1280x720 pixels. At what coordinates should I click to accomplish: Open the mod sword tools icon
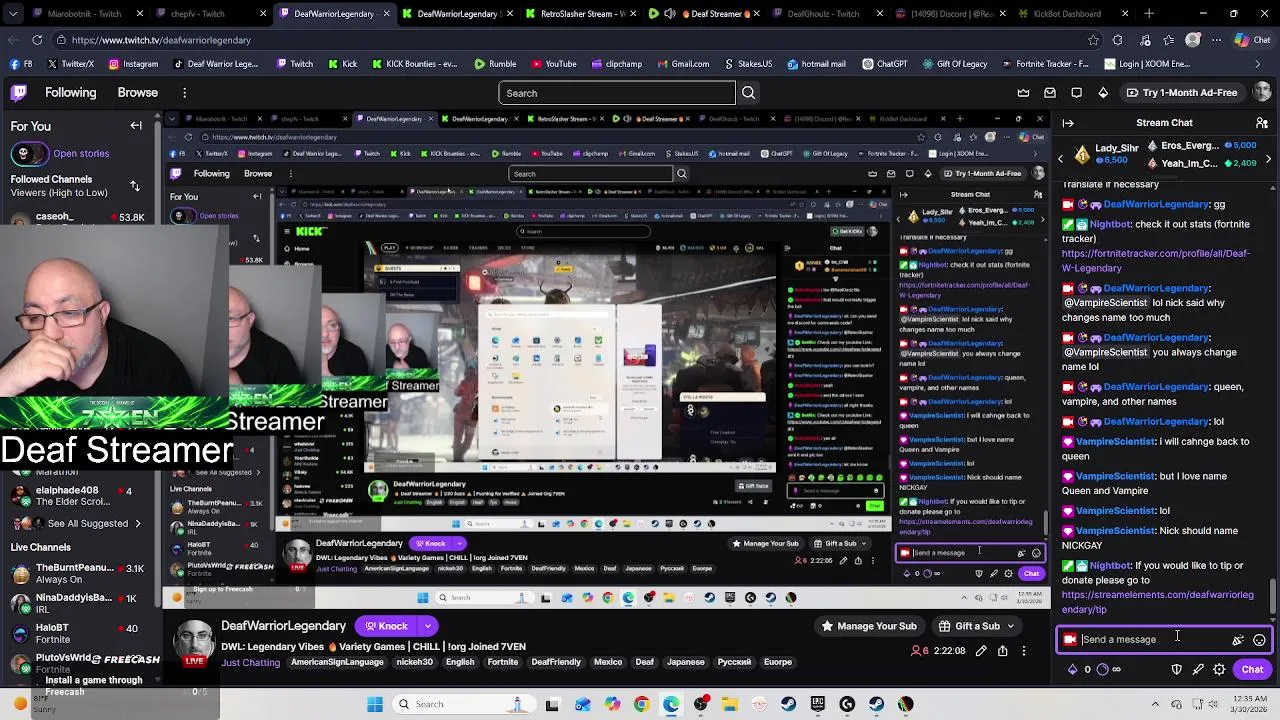click(x=1198, y=670)
